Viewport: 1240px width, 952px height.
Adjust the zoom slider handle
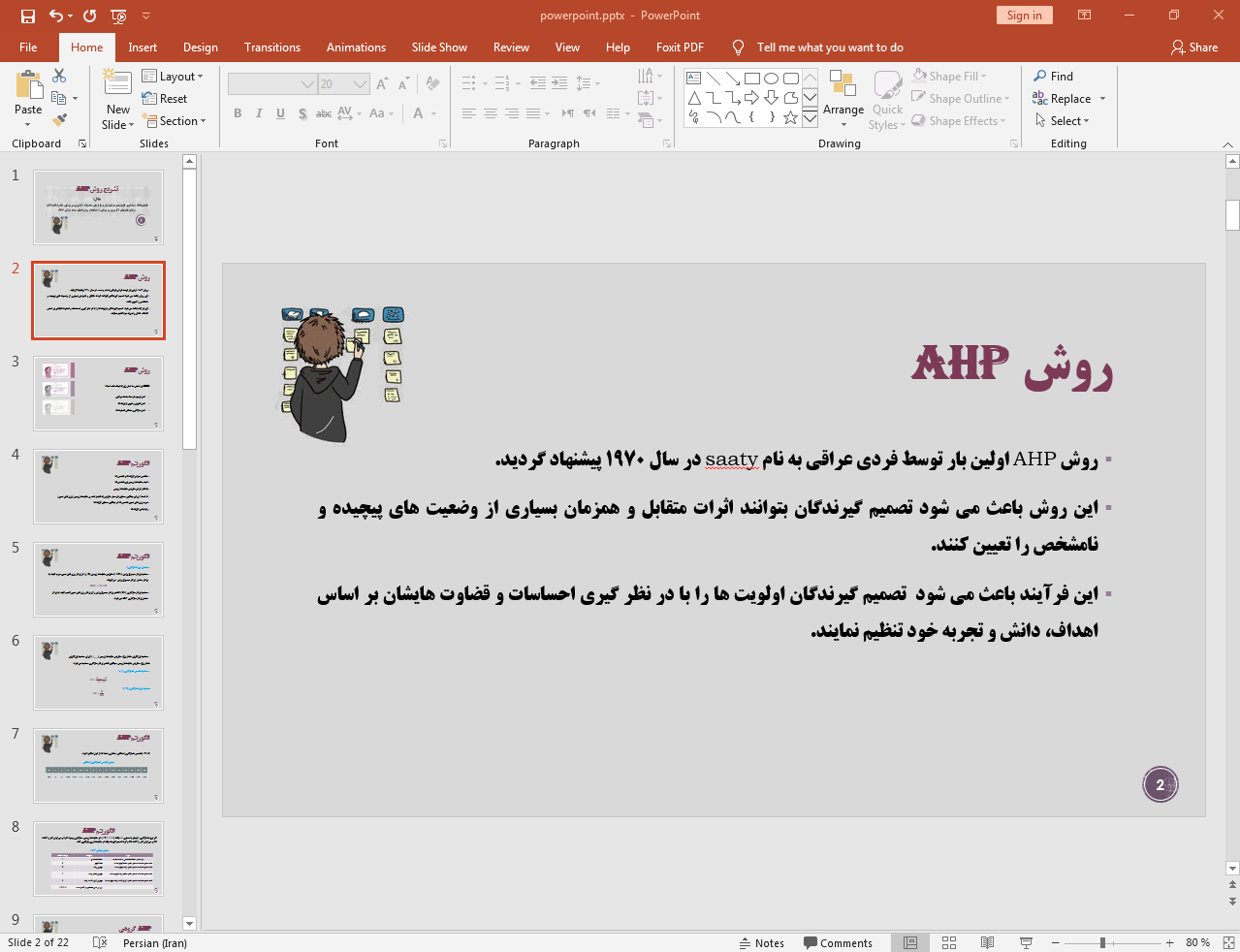pyautogui.click(x=1102, y=942)
